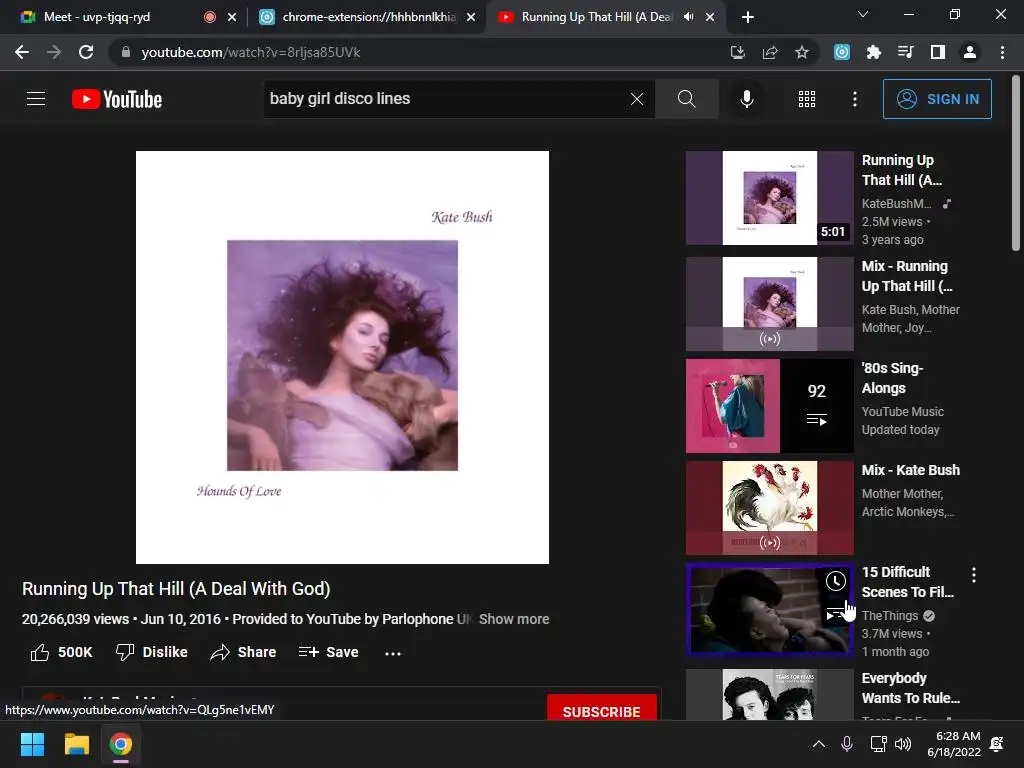Open the notifications center icon
This screenshot has width=1024, height=768.
(x=997, y=744)
